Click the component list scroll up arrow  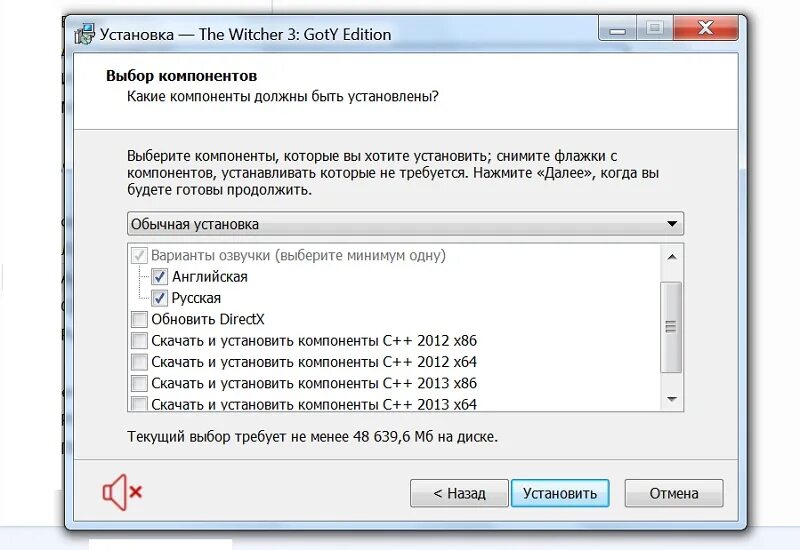pyautogui.click(x=671, y=257)
